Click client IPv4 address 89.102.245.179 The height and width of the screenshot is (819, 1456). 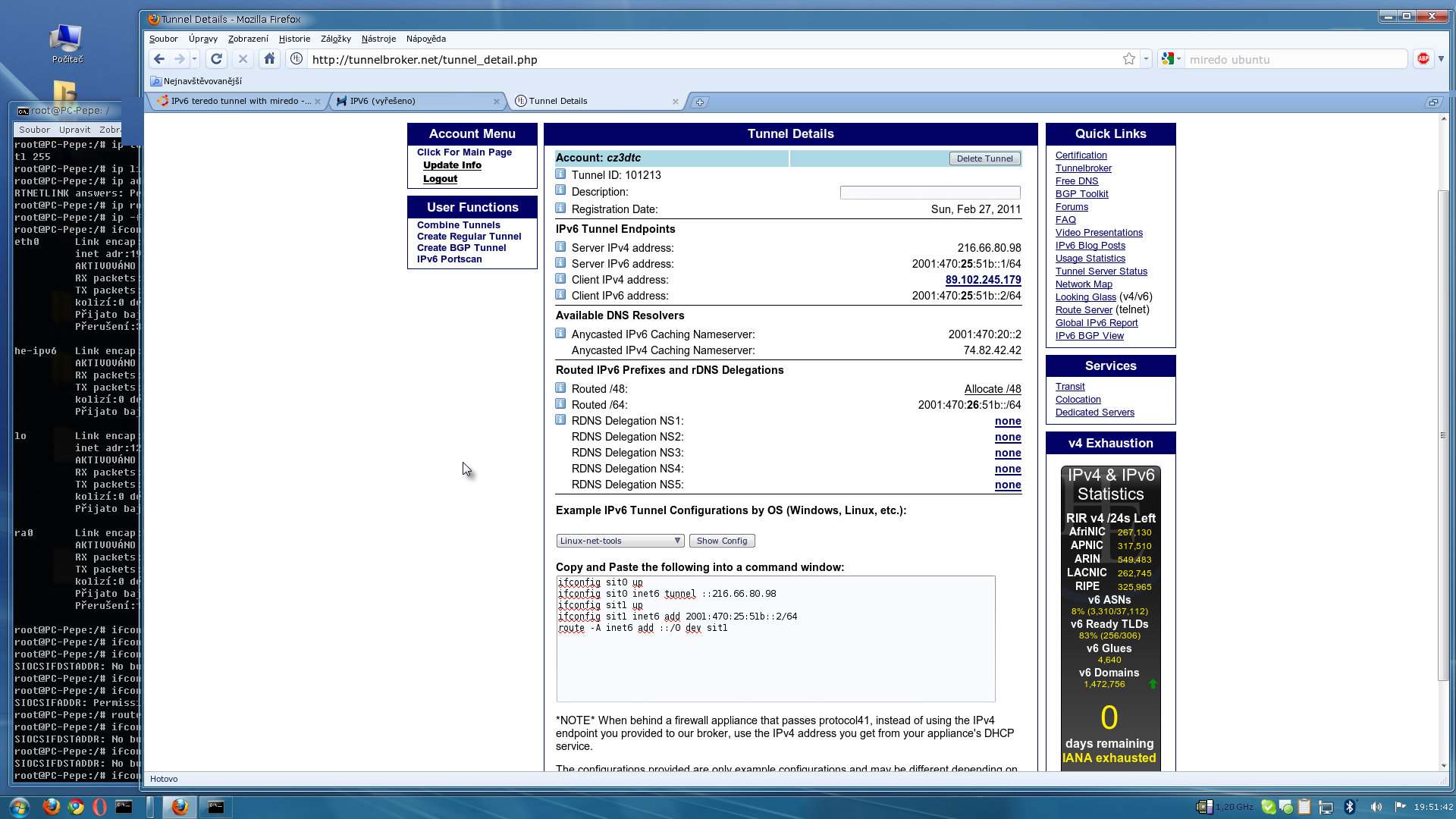(983, 280)
